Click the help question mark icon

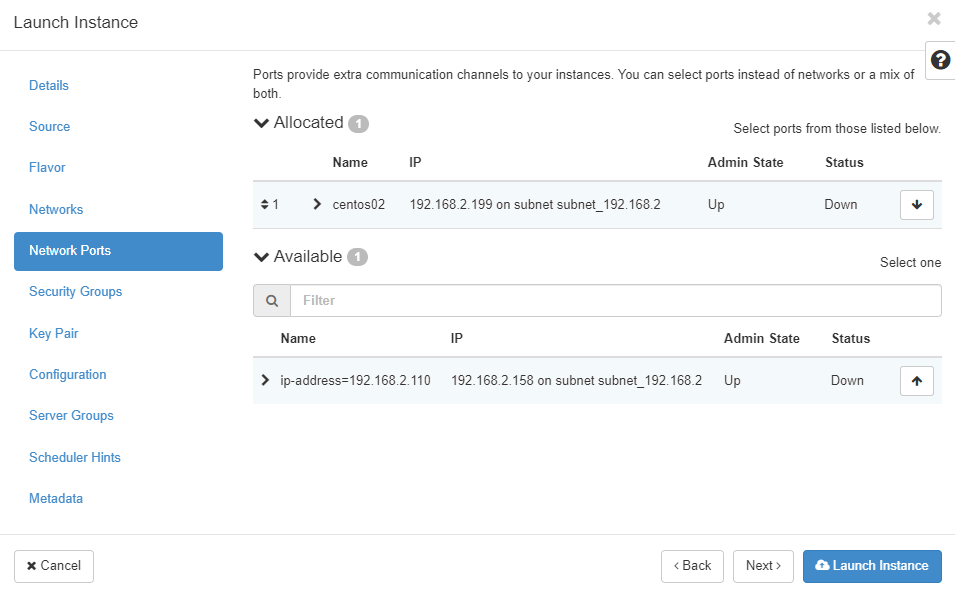tap(939, 60)
